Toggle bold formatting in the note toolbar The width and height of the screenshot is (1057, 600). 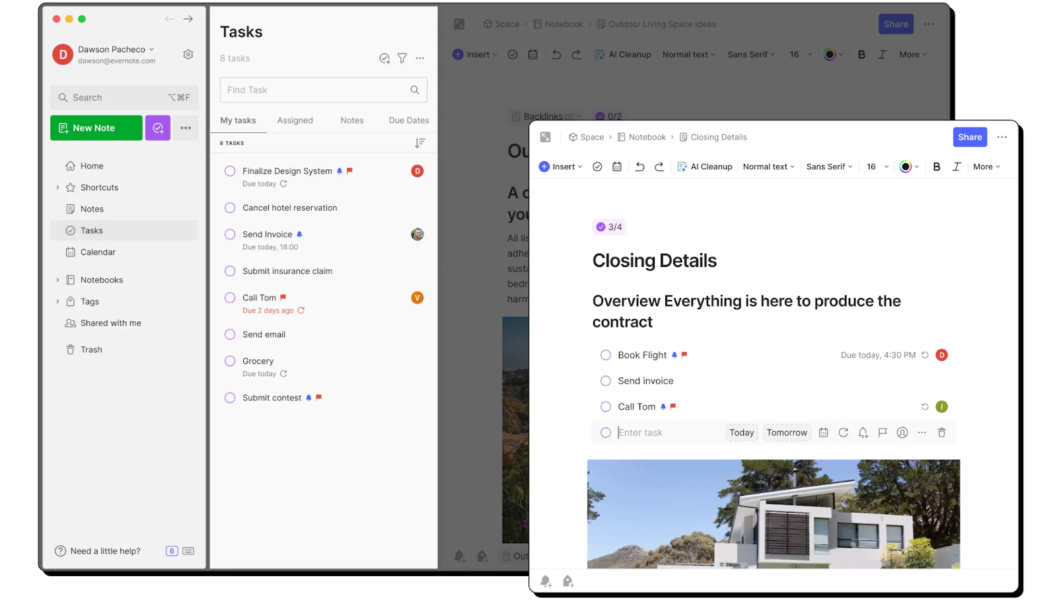(x=936, y=166)
